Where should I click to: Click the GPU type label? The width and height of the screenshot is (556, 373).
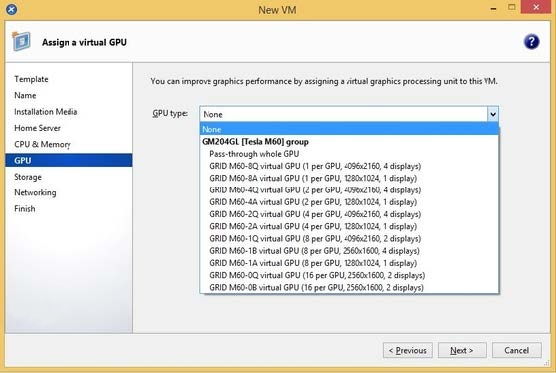pyautogui.click(x=170, y=113)
